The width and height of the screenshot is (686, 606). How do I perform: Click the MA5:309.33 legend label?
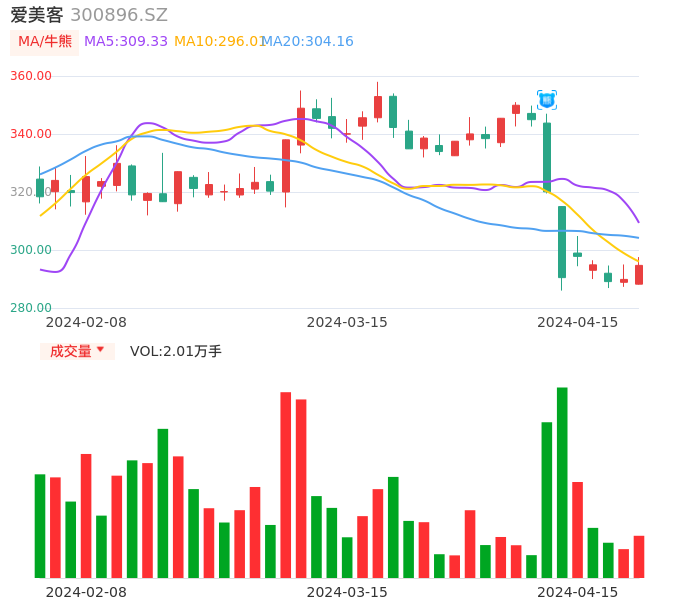click(x=126, y=41)
